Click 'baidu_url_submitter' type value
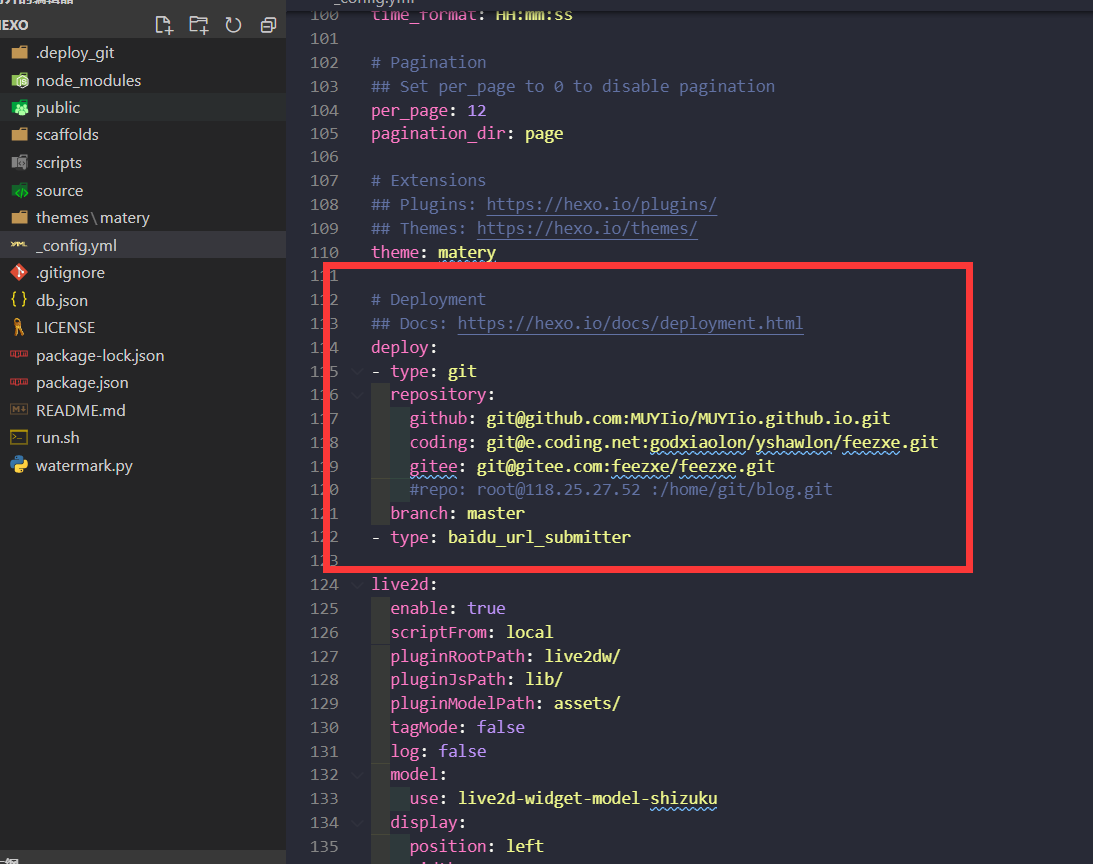 click(x=539, y=538)
